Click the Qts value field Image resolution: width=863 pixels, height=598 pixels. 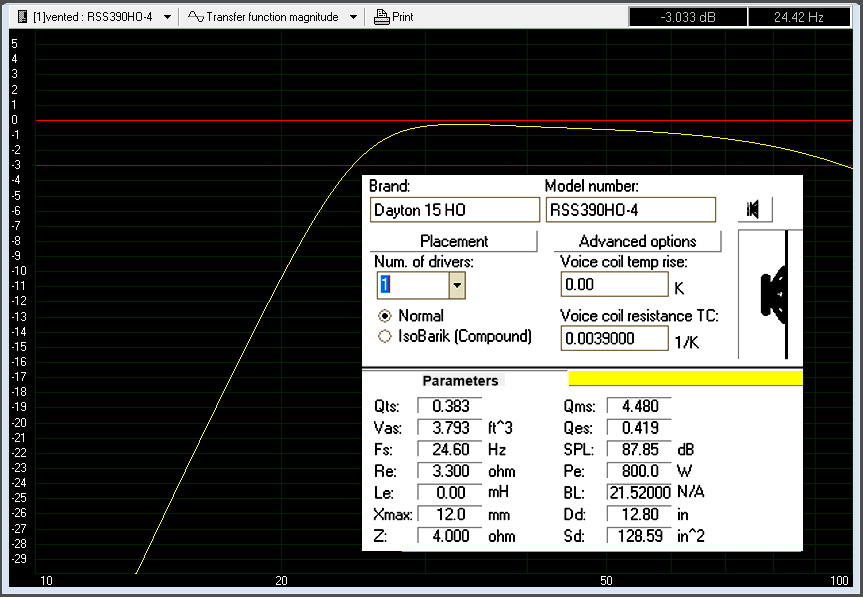(x=450, y=406)
